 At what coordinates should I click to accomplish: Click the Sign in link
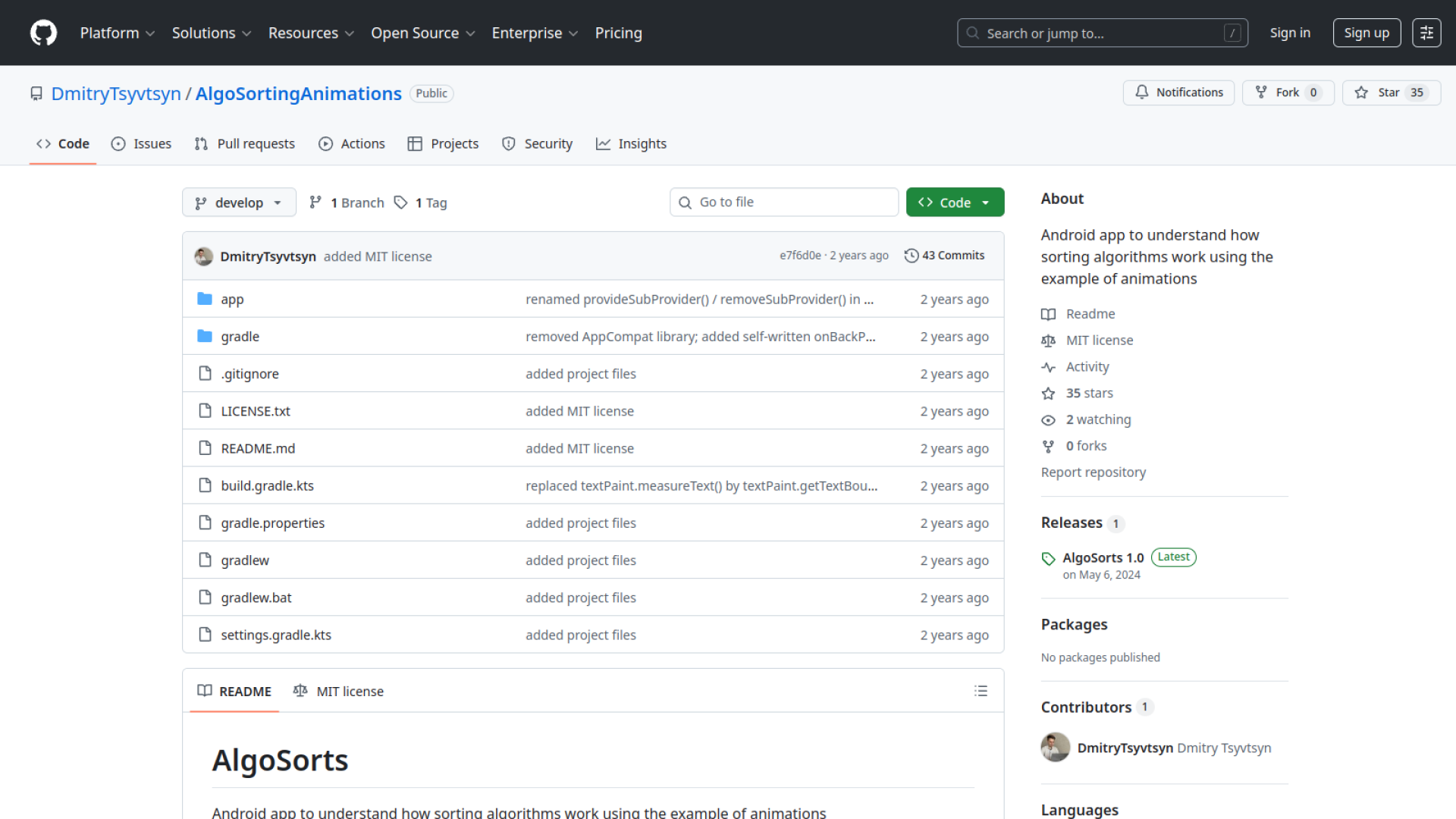click(x=1290, y=33)
